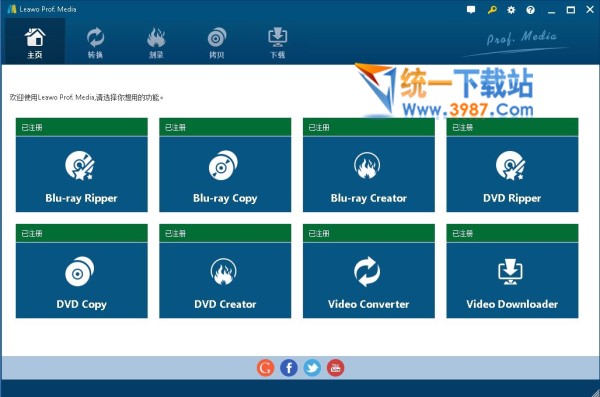The width and height of the screenshot is (600, 397).
Task: Open help via the question mark icon
Action: click(x=530, y=10)
